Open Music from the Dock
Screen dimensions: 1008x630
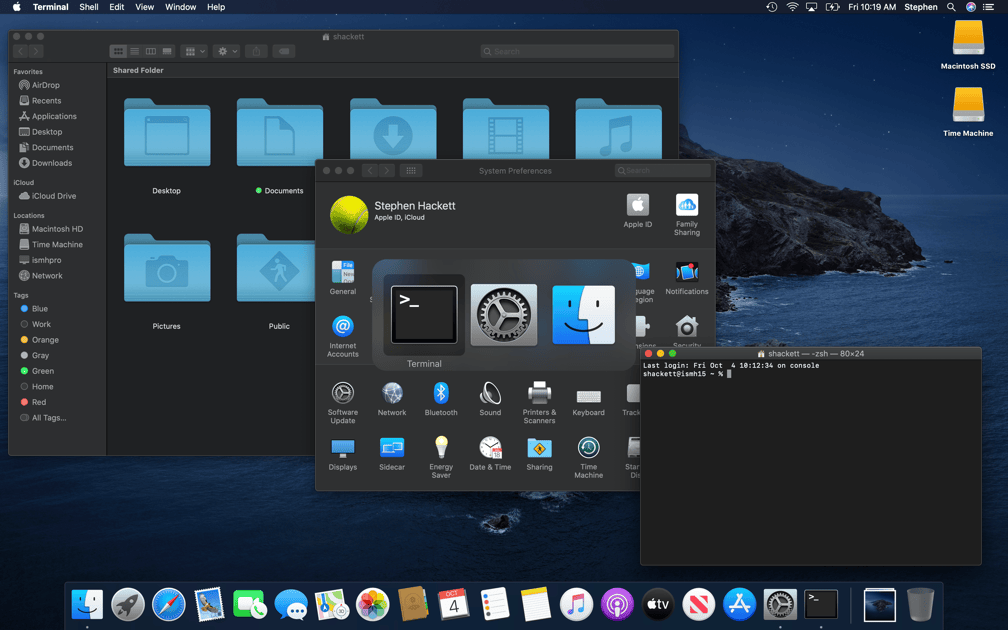(576, 604)
